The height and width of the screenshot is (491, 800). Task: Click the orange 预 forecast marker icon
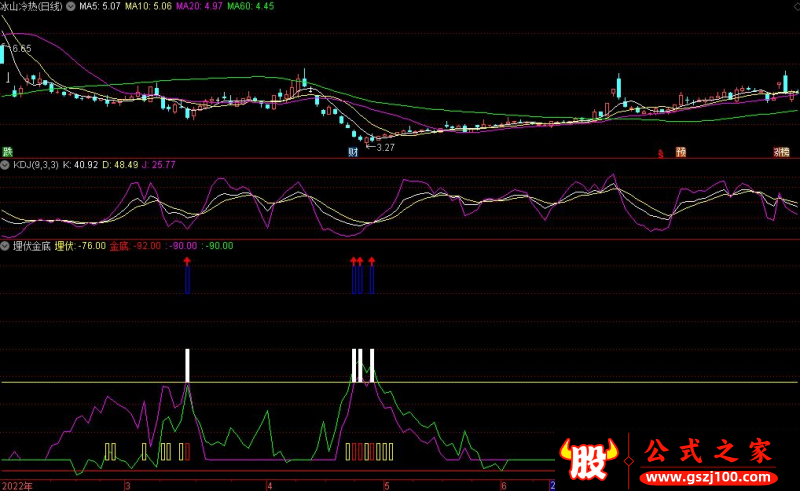681,152
